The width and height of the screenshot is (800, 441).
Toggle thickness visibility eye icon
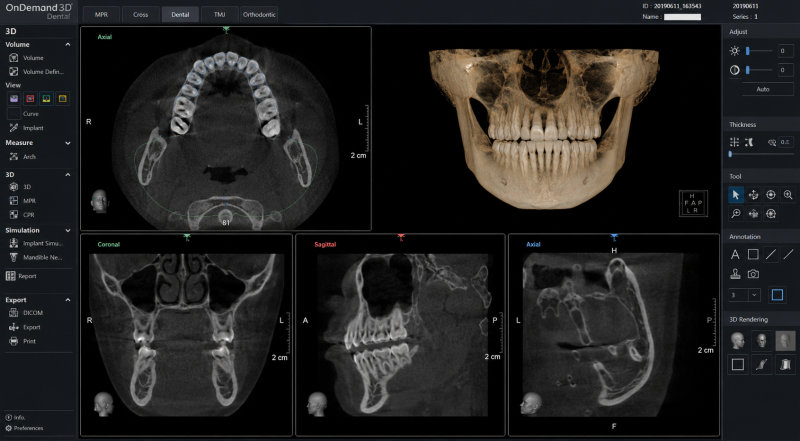[772, 143]
